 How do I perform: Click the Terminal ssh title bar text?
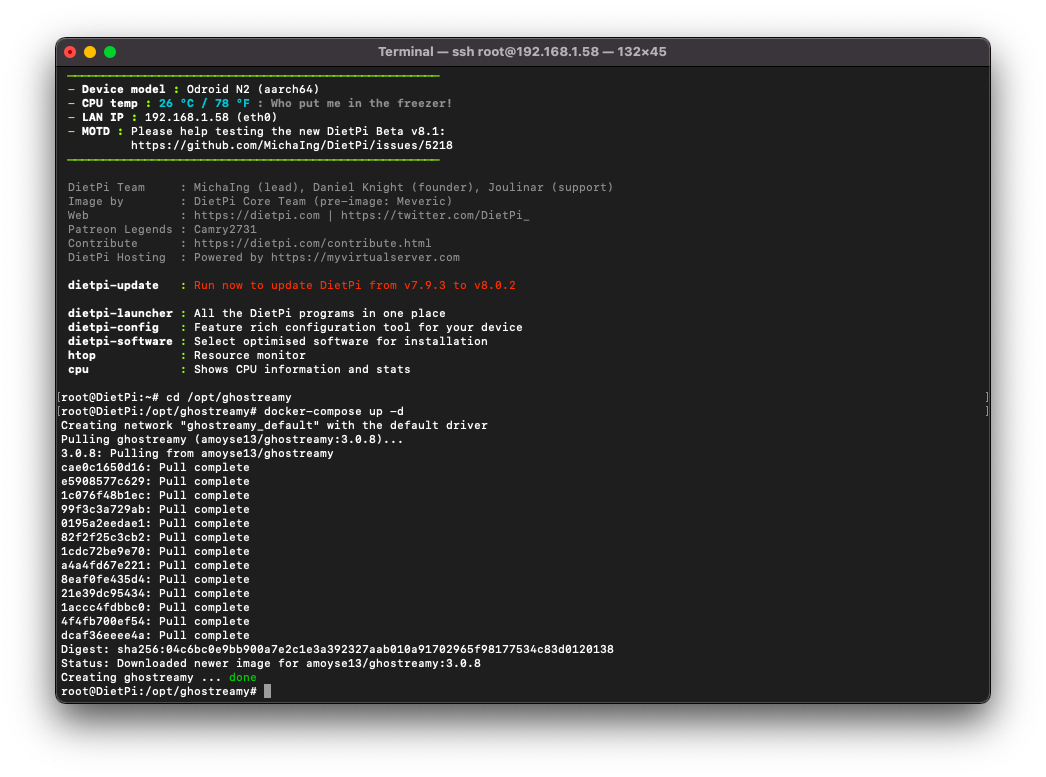coord(522,52)
